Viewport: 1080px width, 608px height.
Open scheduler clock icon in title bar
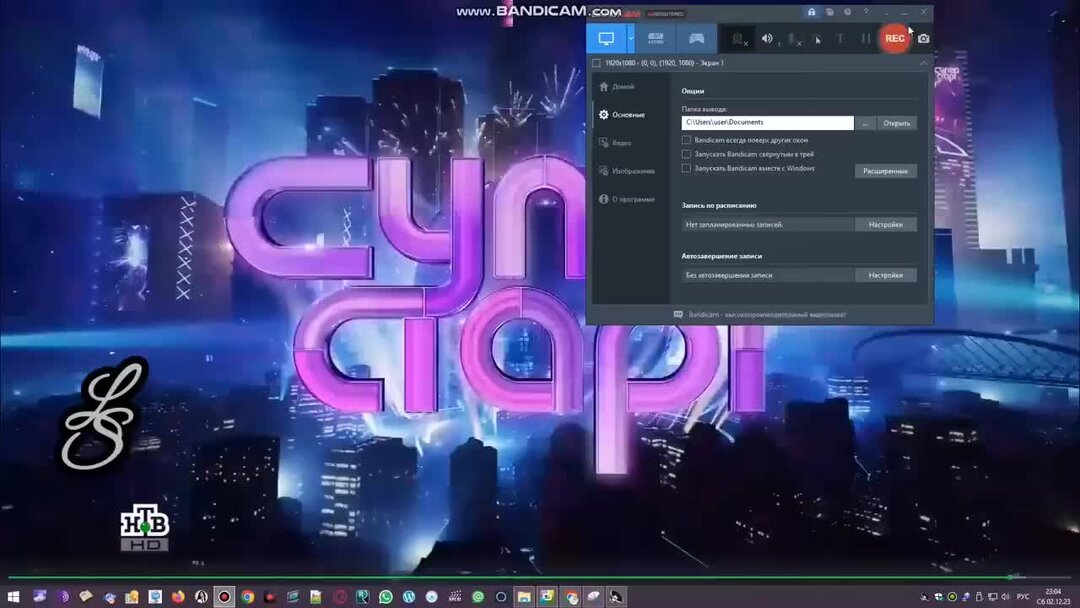tap(848, 12)
